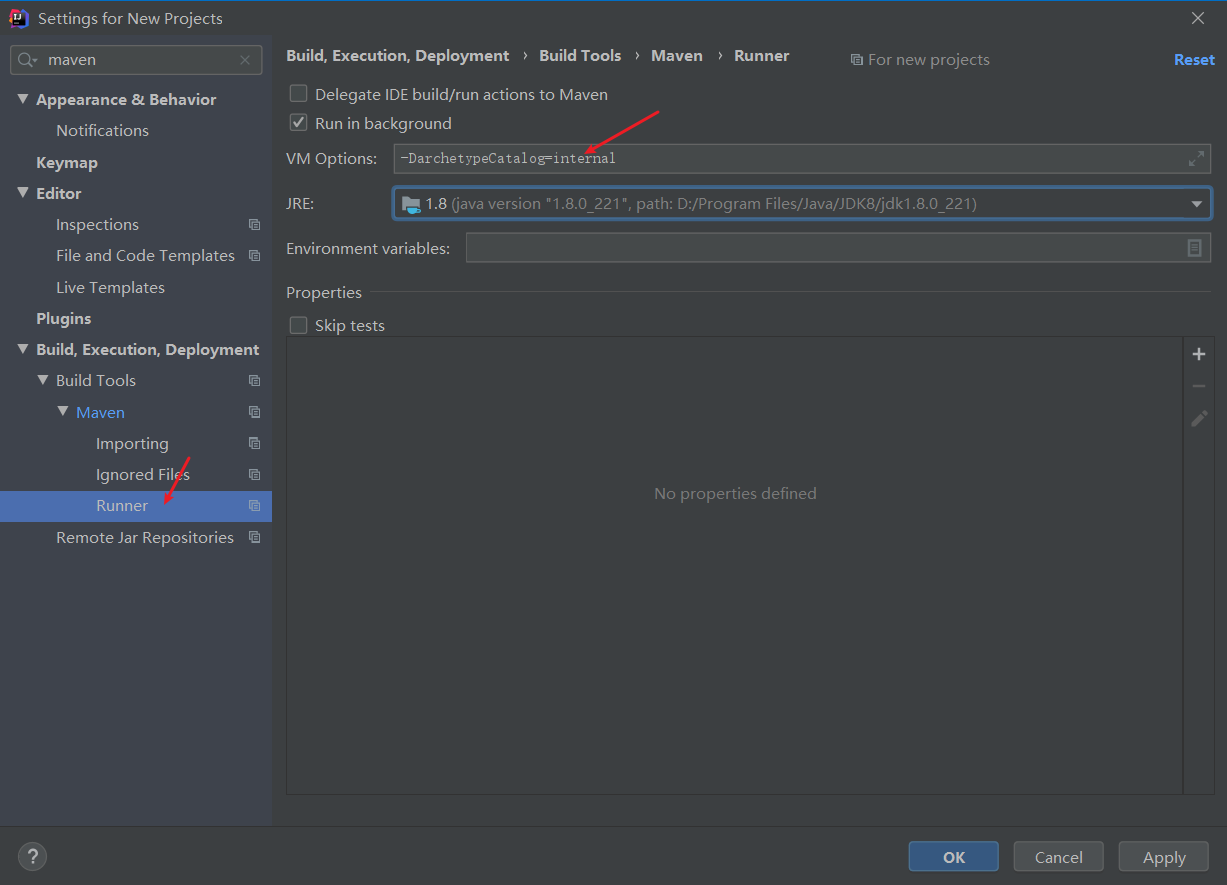Click the For new projects icon label
Viewport: 1227px width, 885px height.
(x=920, y=60)
